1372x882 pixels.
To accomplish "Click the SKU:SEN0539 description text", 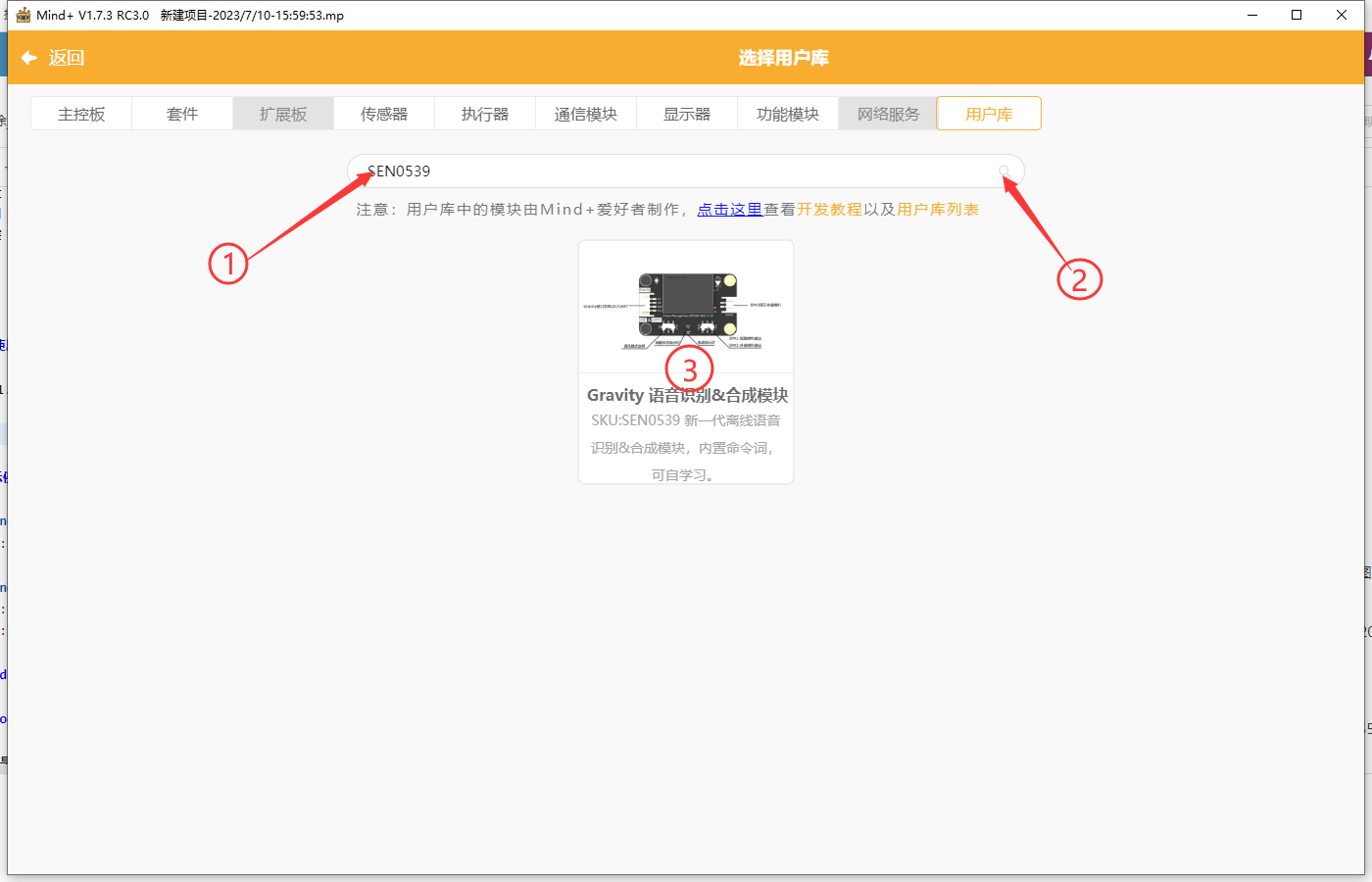I will tap(686, 448).
